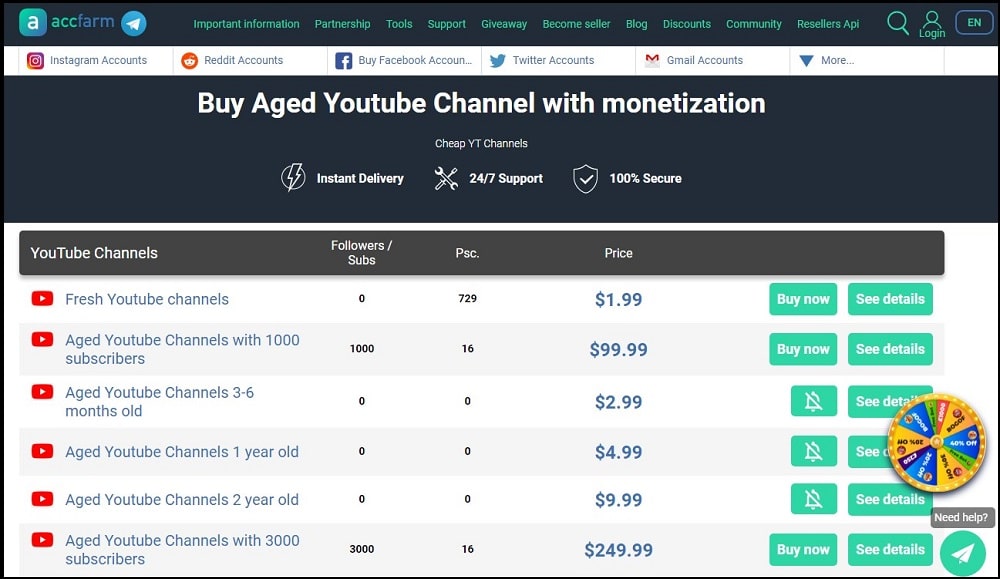Open the Fresh Youtube channels link

point(147,299)
